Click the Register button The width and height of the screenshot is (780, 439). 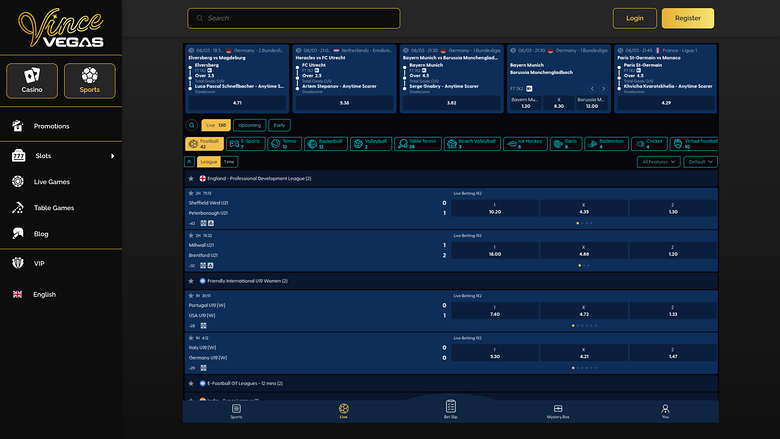(x=688, y=18)
